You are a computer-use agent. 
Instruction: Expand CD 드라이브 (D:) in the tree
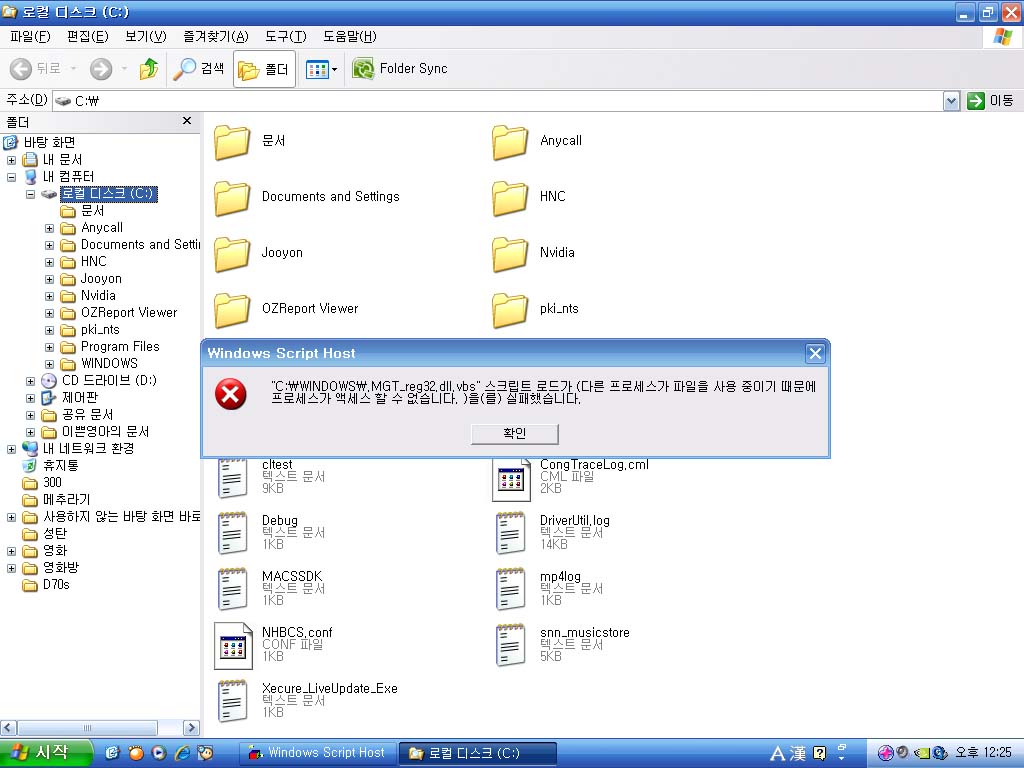pos(30,381)
